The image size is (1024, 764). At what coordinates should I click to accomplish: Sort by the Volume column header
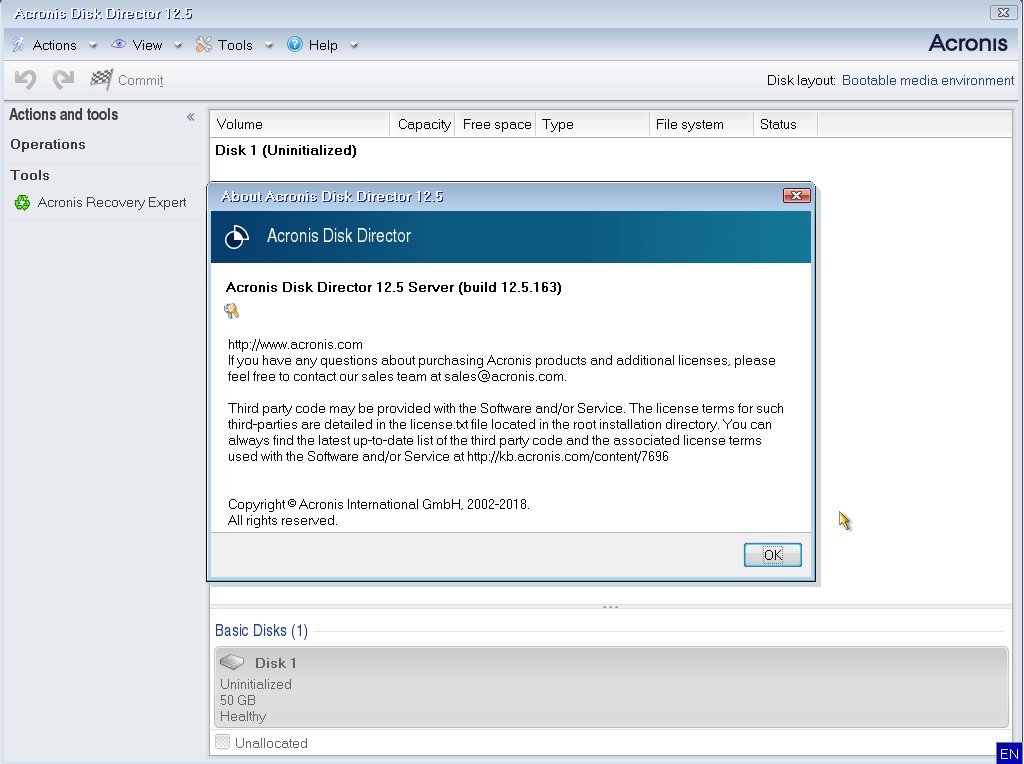pos(300,124)
